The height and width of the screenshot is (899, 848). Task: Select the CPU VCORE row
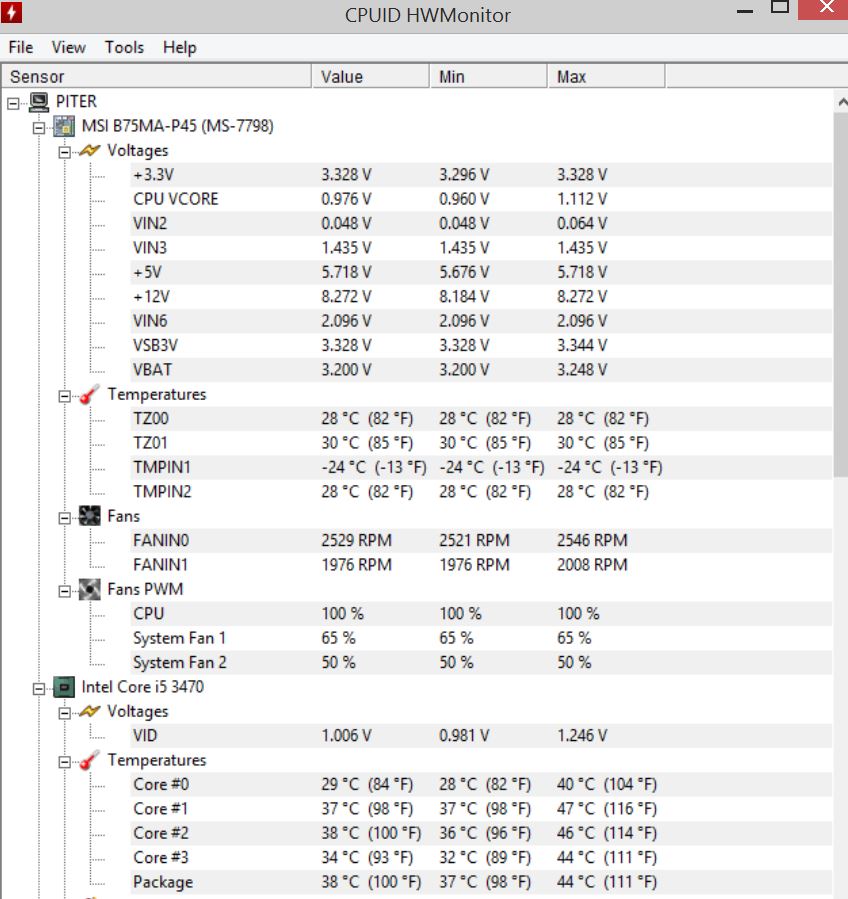pos(480,199)
